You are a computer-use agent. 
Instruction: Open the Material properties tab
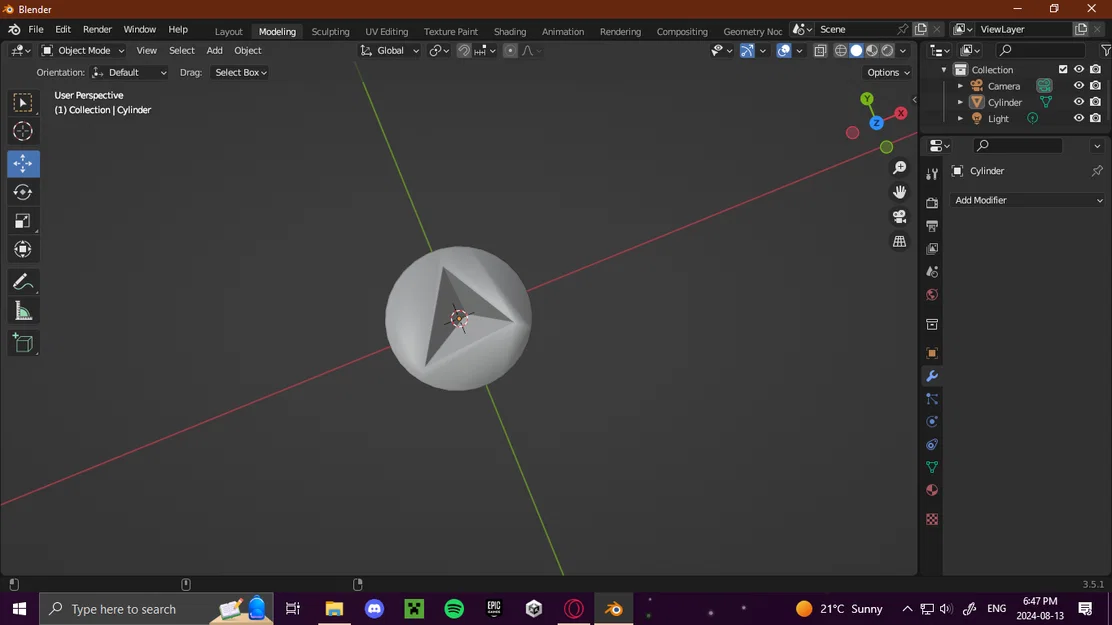point(932,490)
